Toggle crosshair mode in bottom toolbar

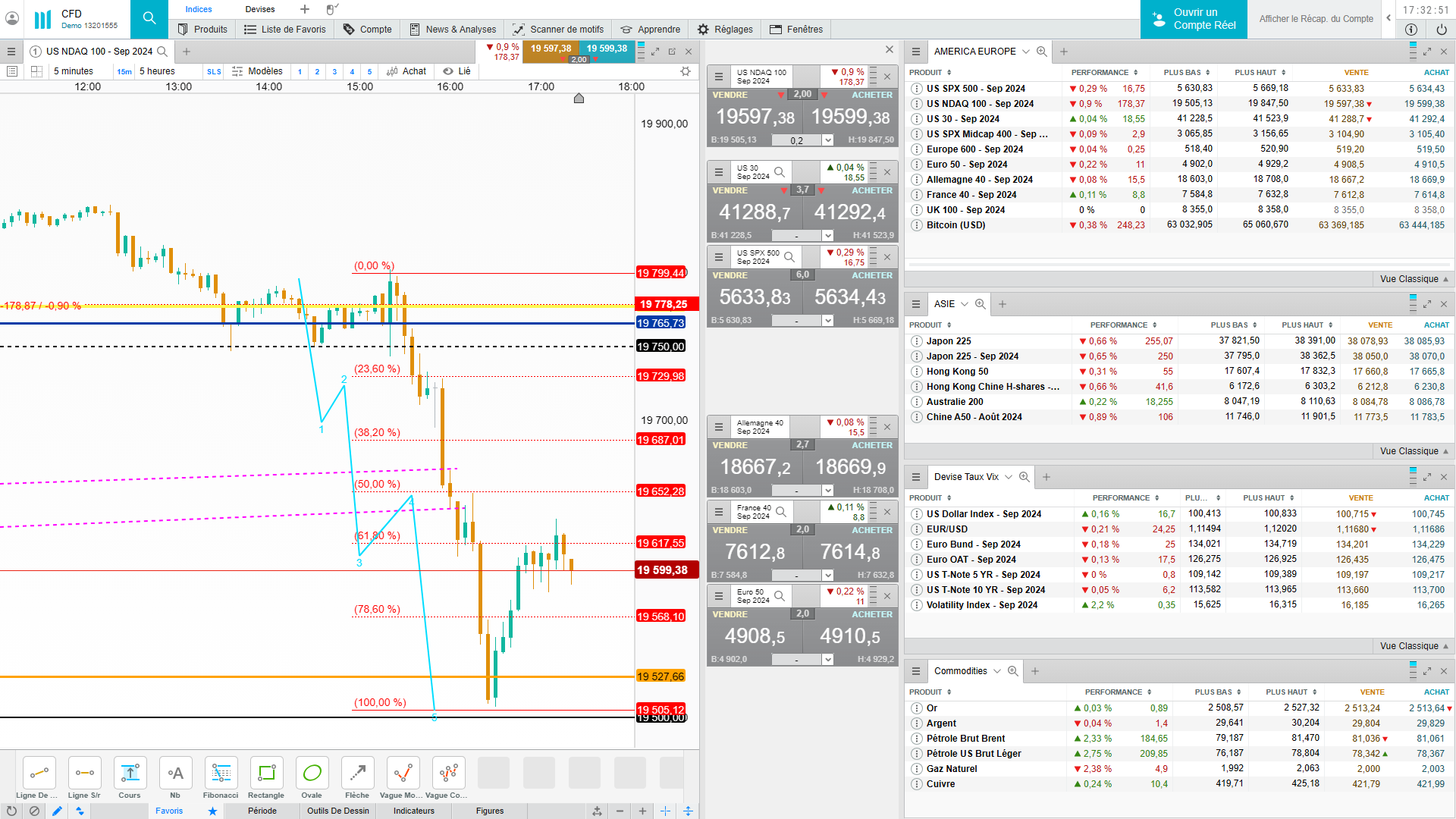coord(665,811)
